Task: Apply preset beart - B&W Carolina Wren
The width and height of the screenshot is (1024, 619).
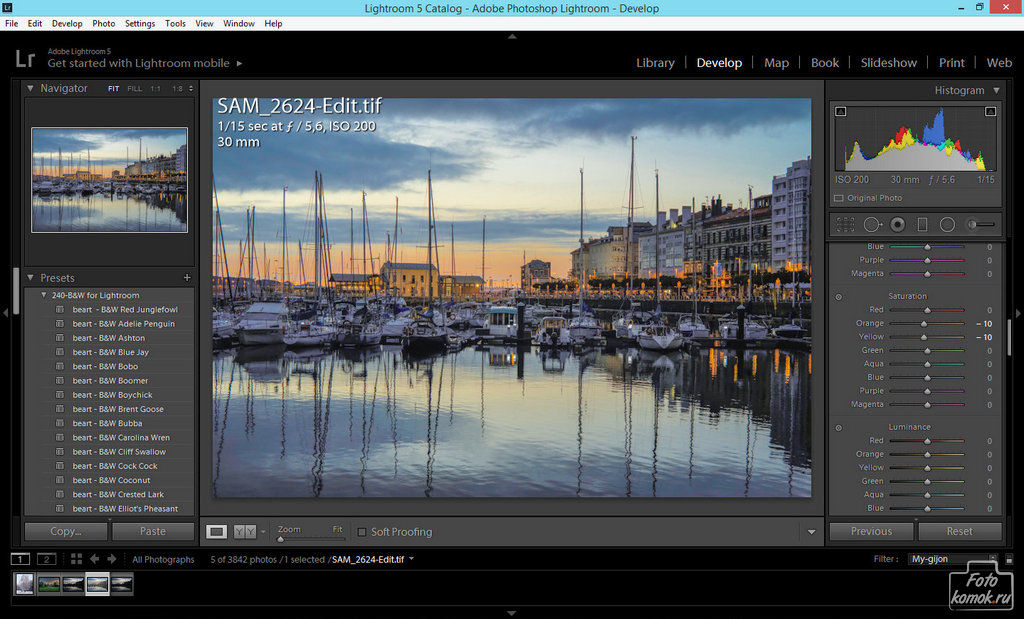Action: 121,438
